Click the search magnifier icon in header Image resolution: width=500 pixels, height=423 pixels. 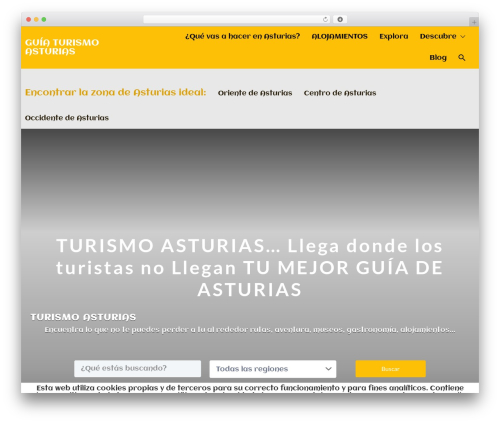(x=462, y=58)
